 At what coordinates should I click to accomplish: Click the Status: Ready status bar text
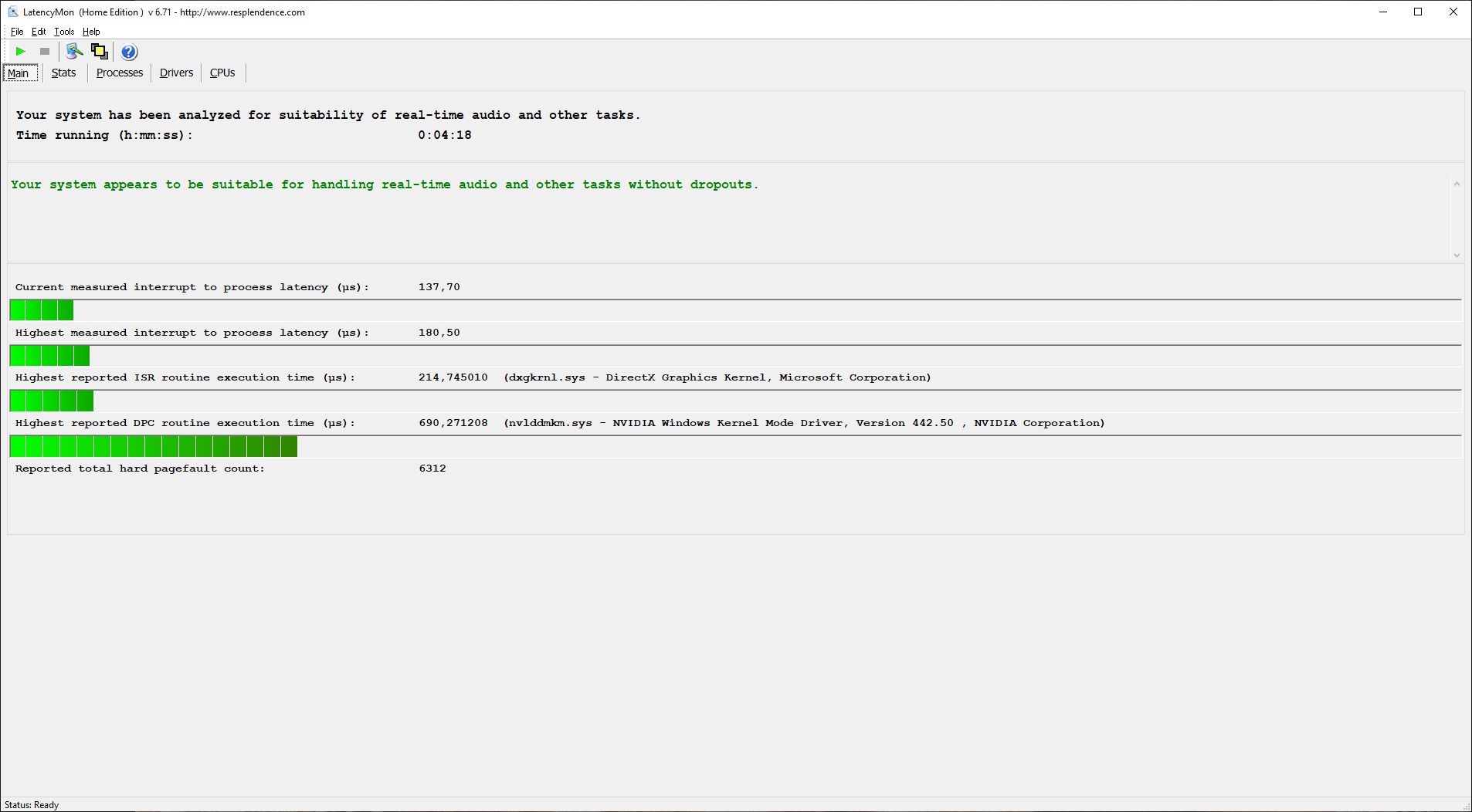(32, 805)
